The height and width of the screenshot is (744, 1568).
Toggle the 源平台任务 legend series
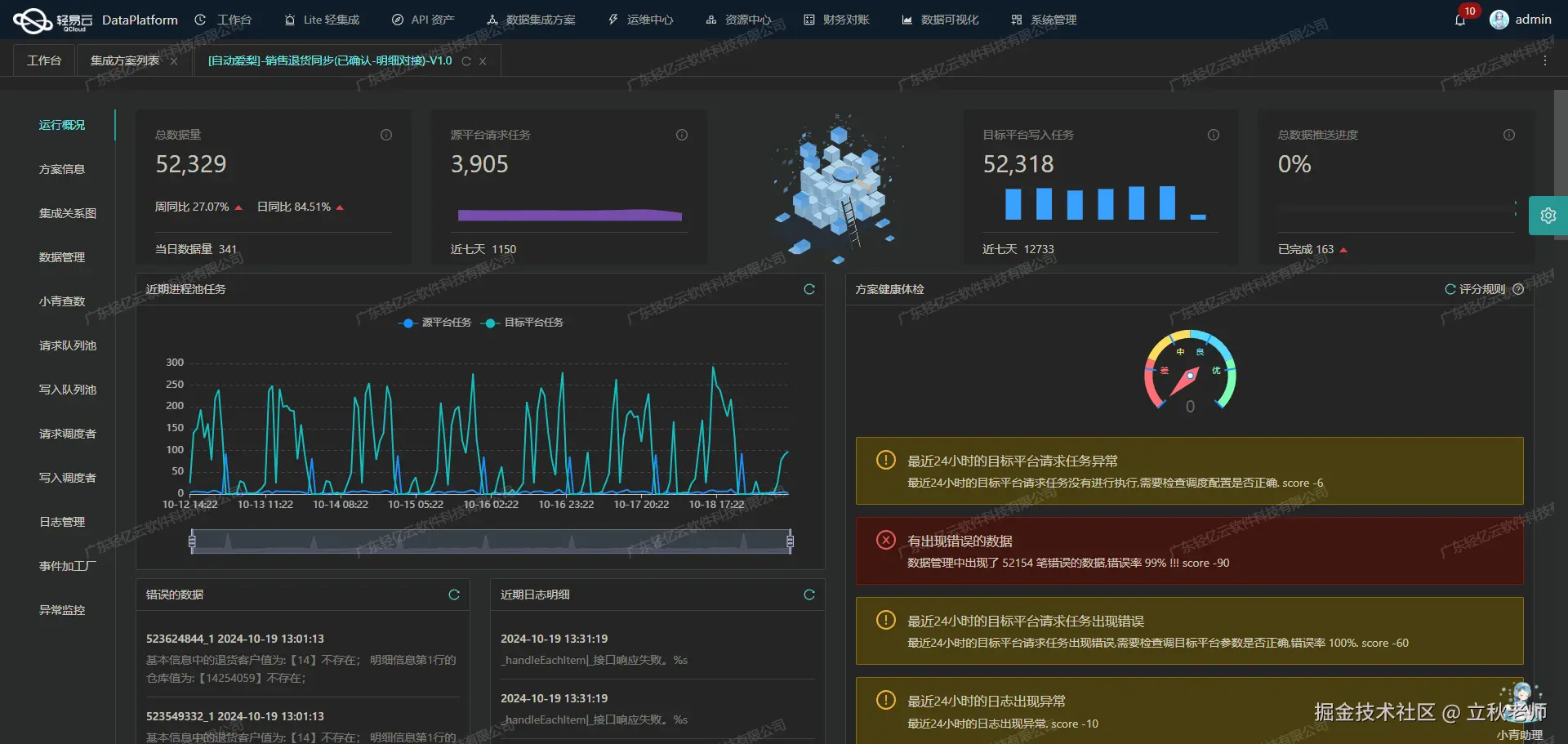(434, 323)
